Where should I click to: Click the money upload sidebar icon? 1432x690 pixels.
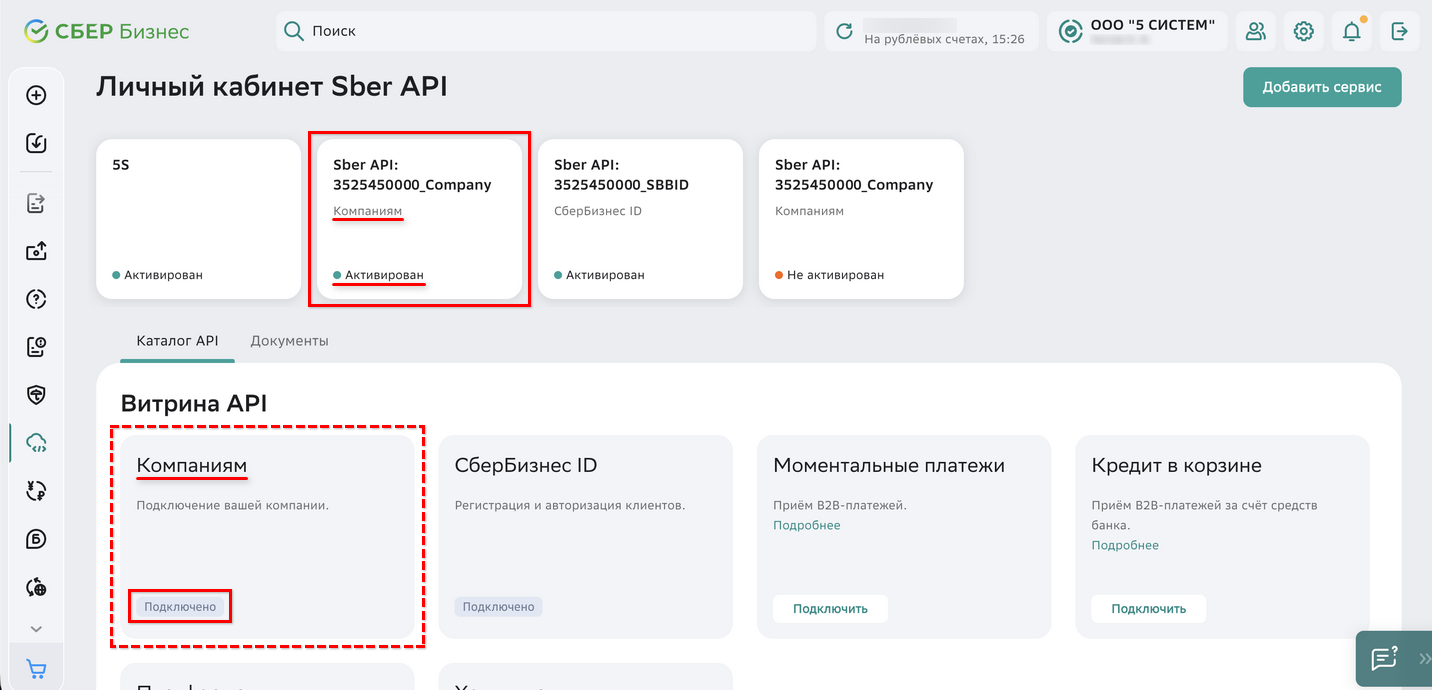point(36,251)
